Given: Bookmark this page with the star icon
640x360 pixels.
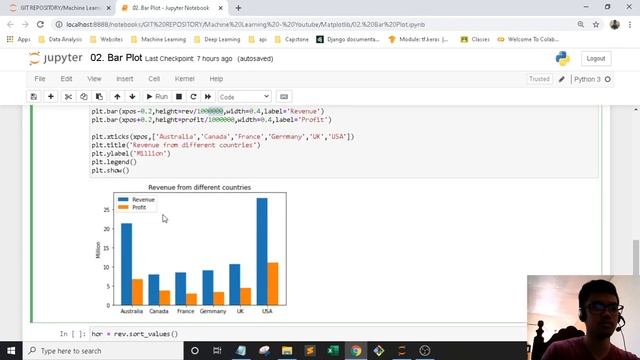Looking at the screenshot, I should coord(596,24).
